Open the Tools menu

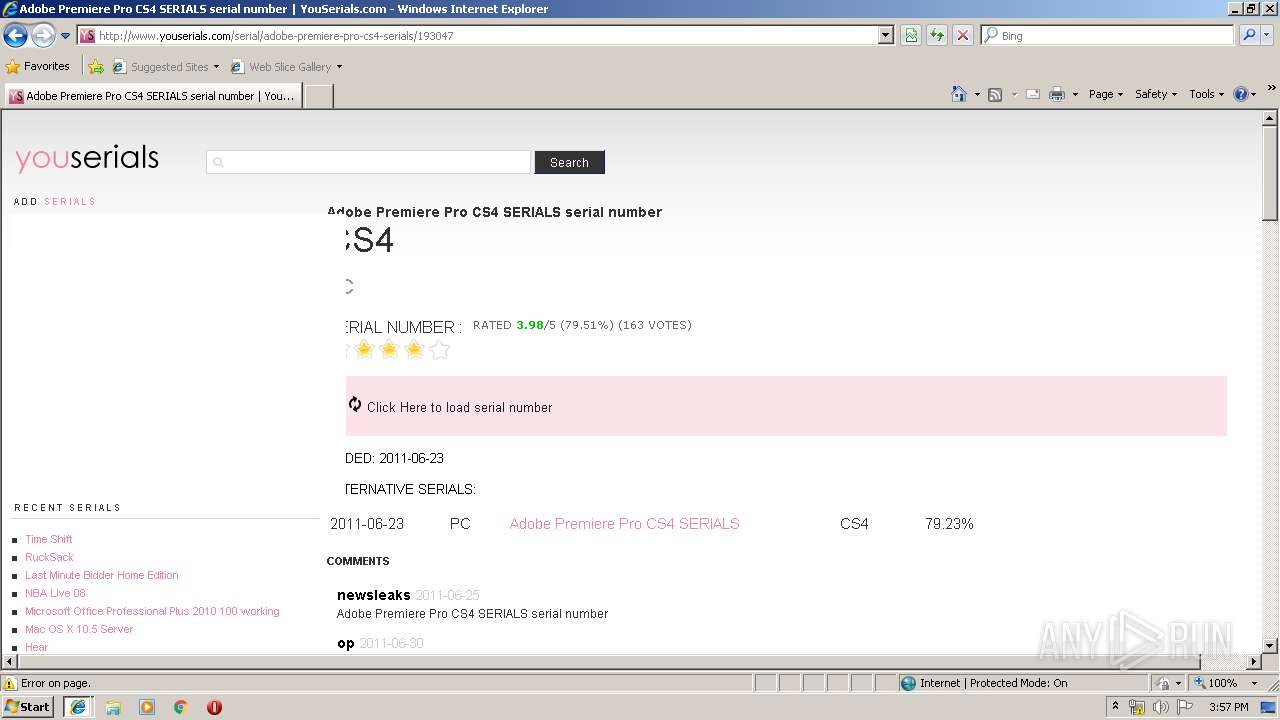(x=1206, y=94)
